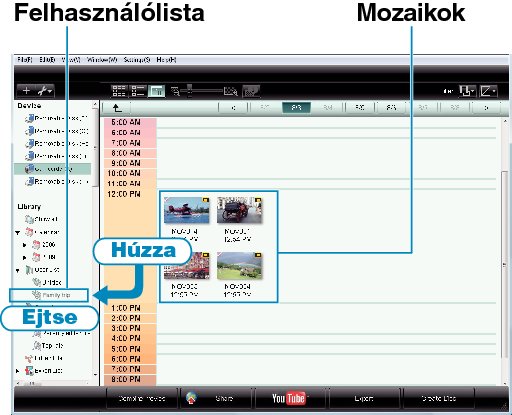Click the zoom-in thumbnails icon
512x415 pixels.
coord(230,91)
